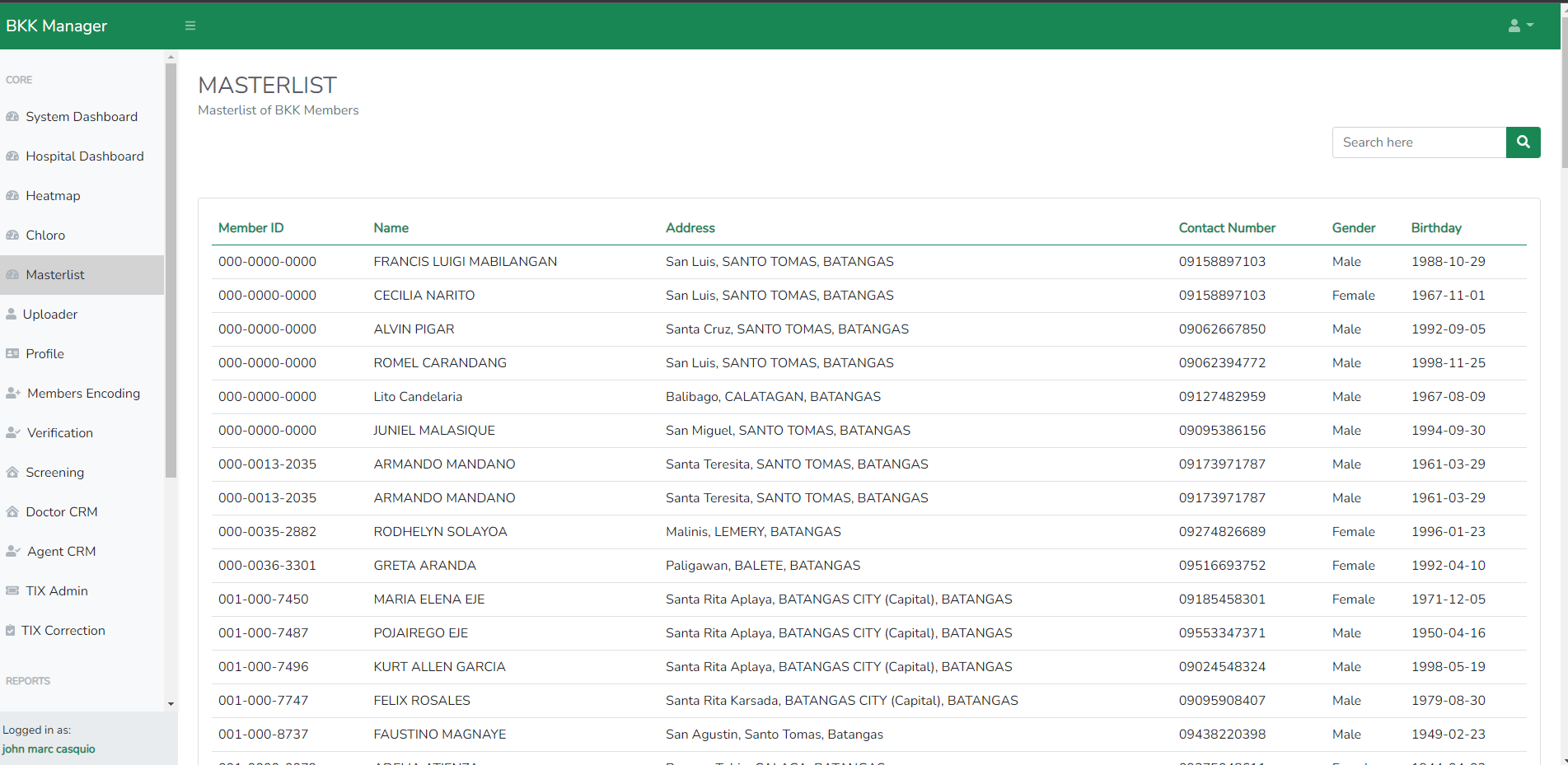Open Doctor CRM section
Image resolution: width=1568 pixels, height=765 pixels.
[x=61, y=512]
